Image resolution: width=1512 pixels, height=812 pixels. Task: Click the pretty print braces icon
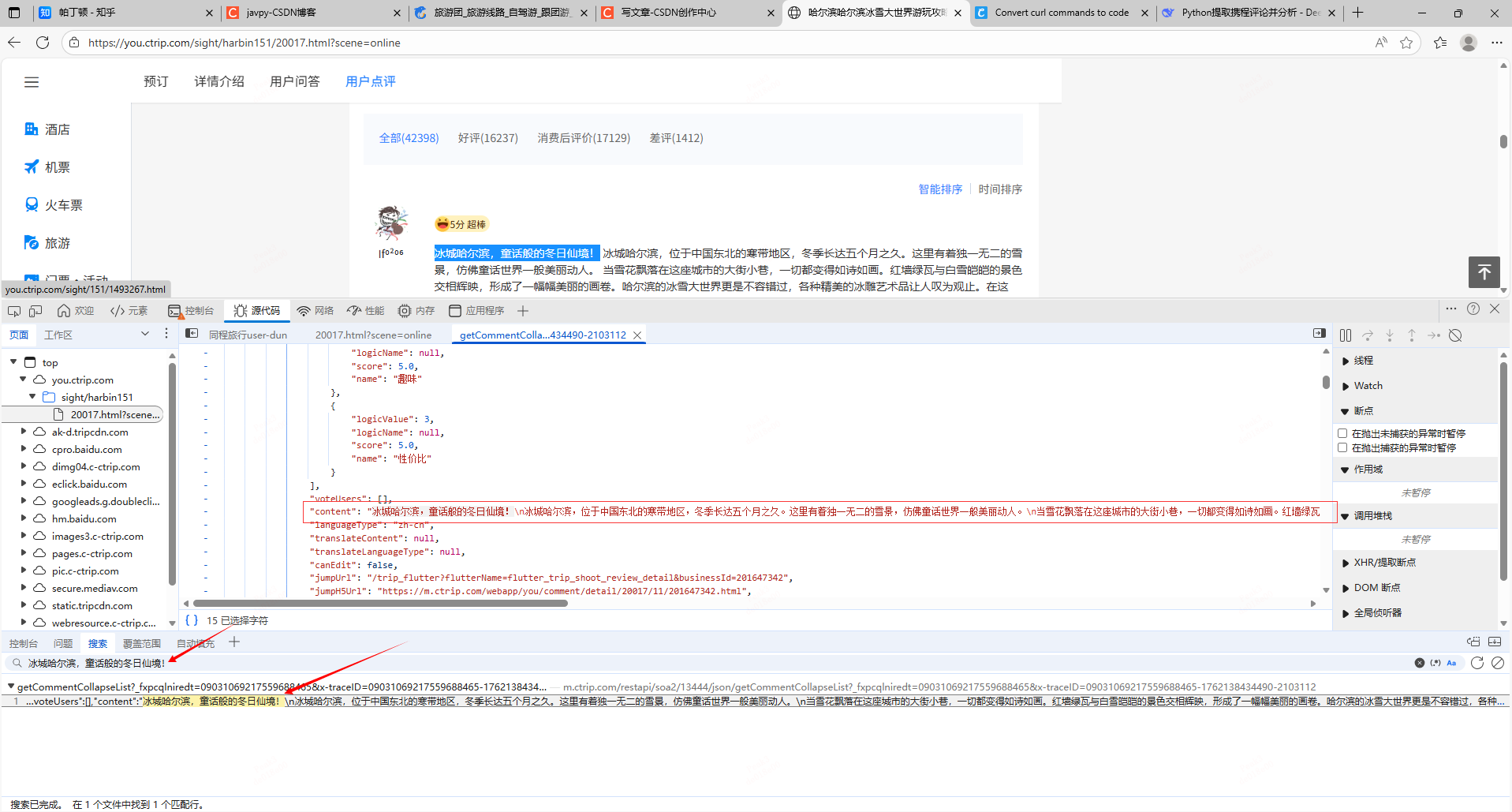(192, 620)
